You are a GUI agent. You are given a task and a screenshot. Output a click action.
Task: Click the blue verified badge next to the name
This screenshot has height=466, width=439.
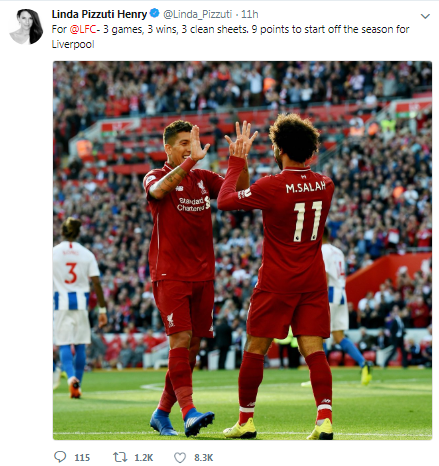click(154, 14)
